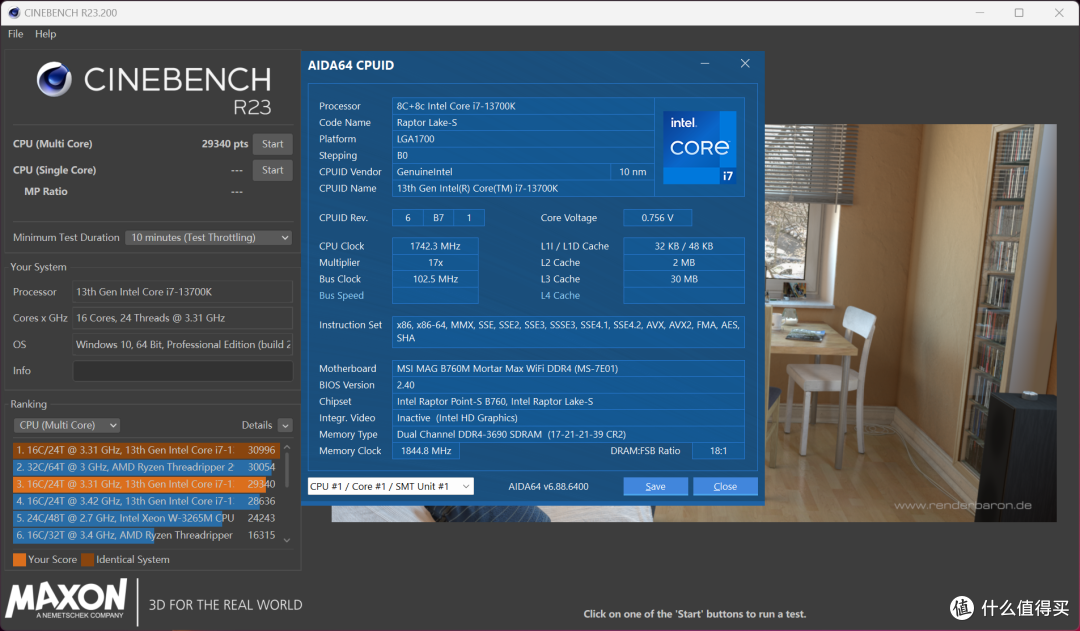Image resolution: width=1080 pixels, height=631 pixels.
Task: Click the Cinebench sphere logo icon
Action: pyautogui.click(x=54, y=79)
